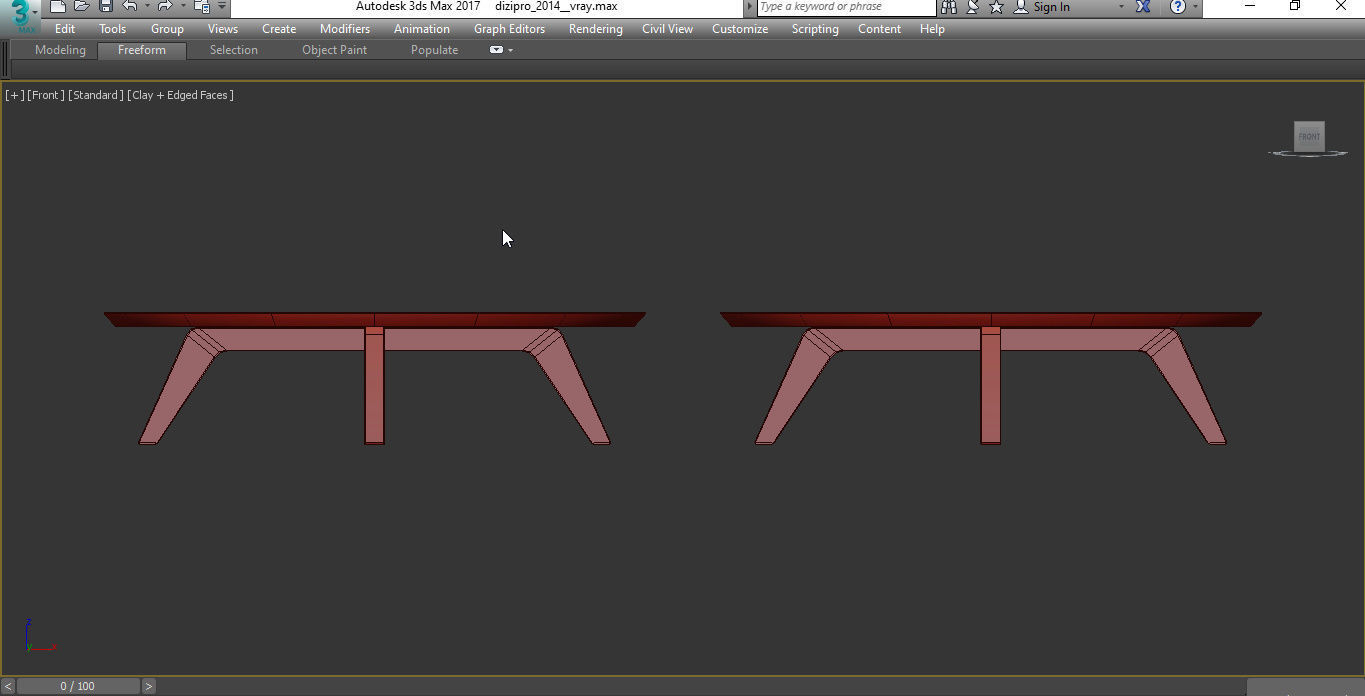The width and height of the screenshot is (1365, 696).
Task: Click the [Standard] viewport quality label
Action: pyautogui.click(x=96, y=95)
